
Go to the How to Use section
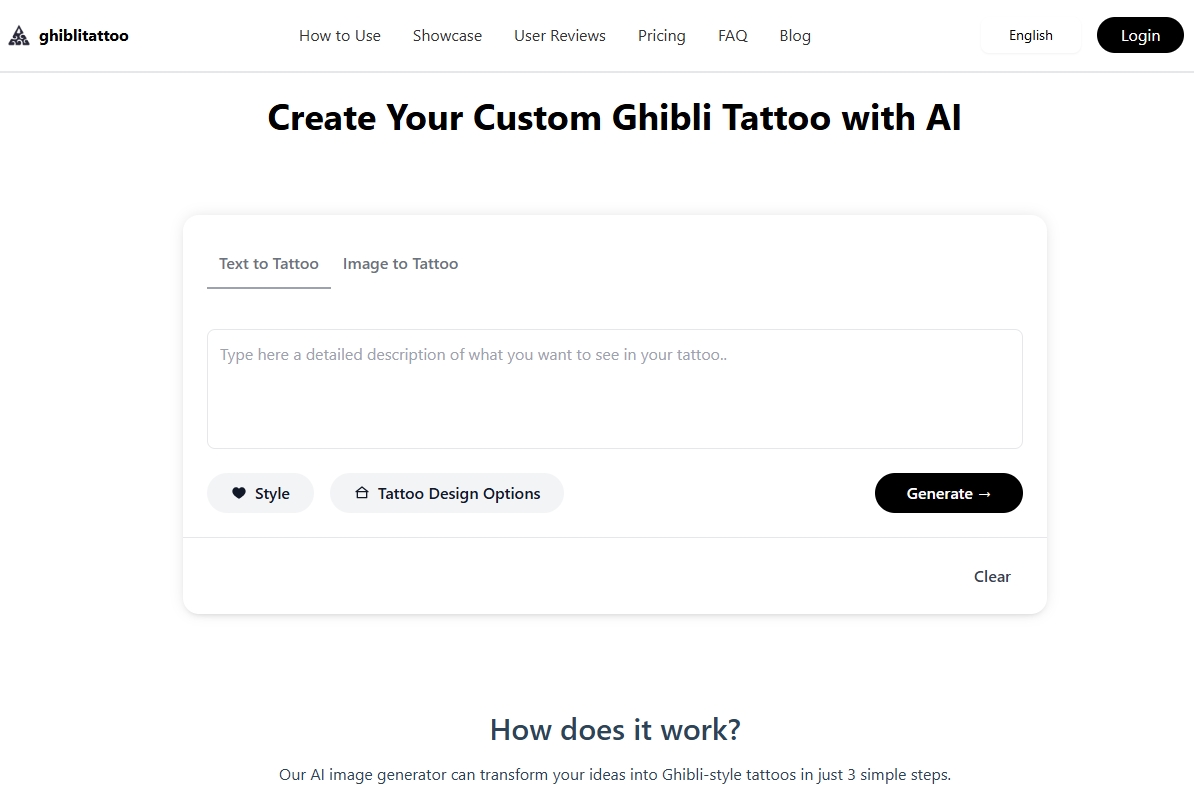340,36
